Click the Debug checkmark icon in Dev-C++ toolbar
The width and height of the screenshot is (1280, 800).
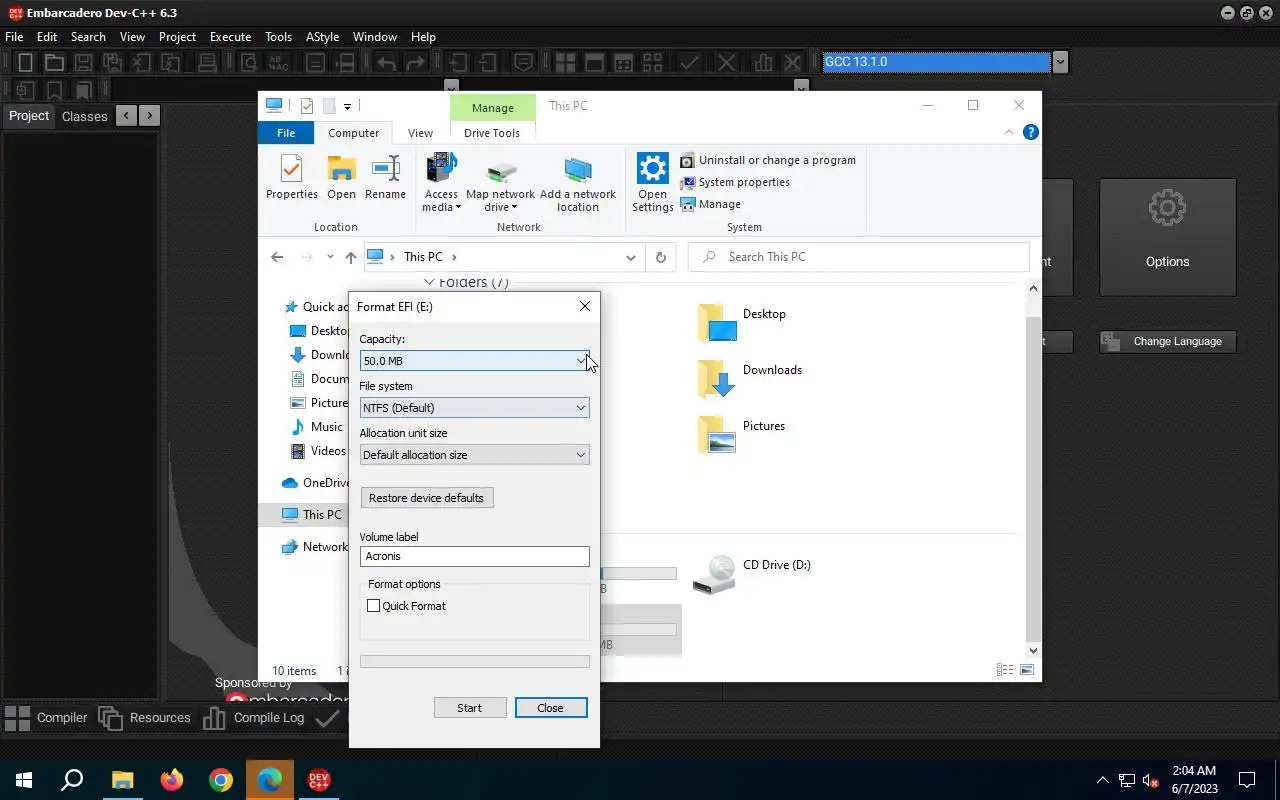coord(689,62)
